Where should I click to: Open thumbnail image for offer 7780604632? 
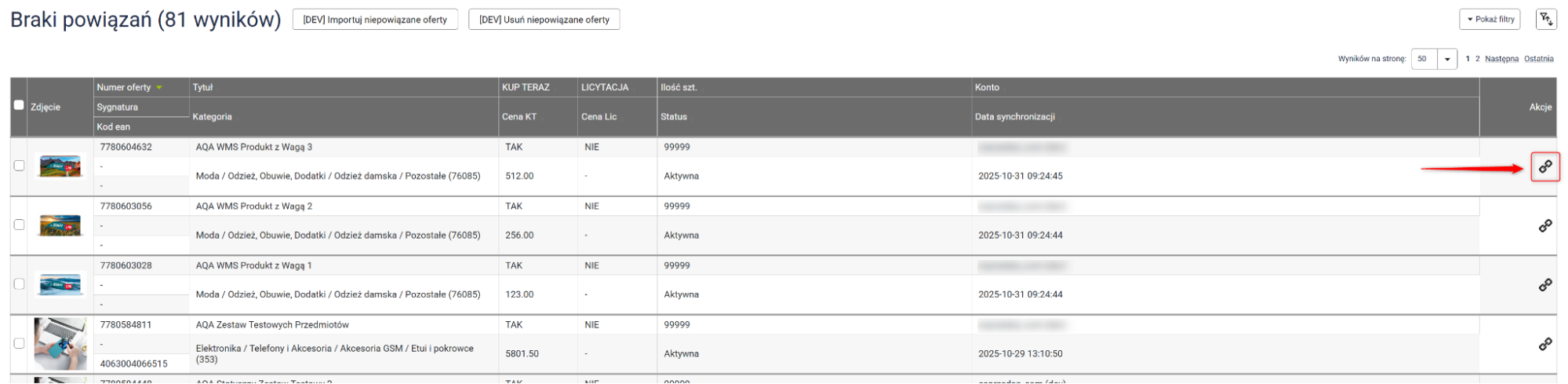tap(60, 166)
